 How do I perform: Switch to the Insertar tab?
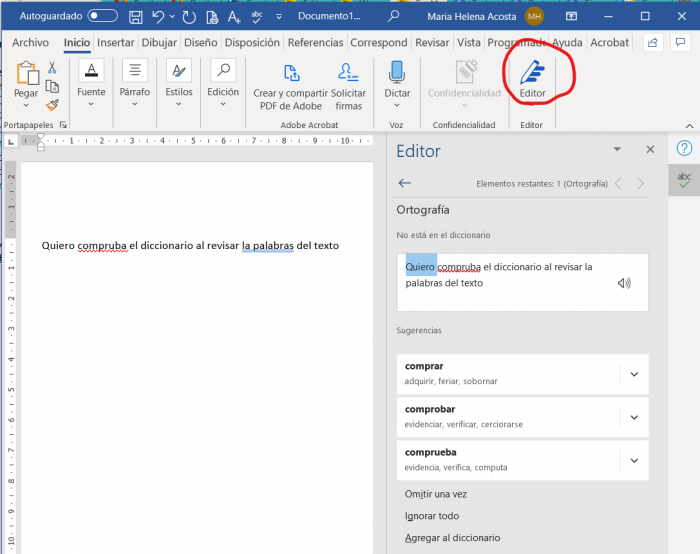coord(116,43)
